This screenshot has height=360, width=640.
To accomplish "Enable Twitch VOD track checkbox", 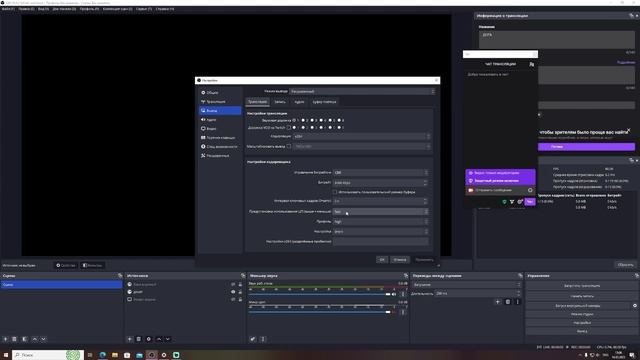I will (x=289, y=128).
